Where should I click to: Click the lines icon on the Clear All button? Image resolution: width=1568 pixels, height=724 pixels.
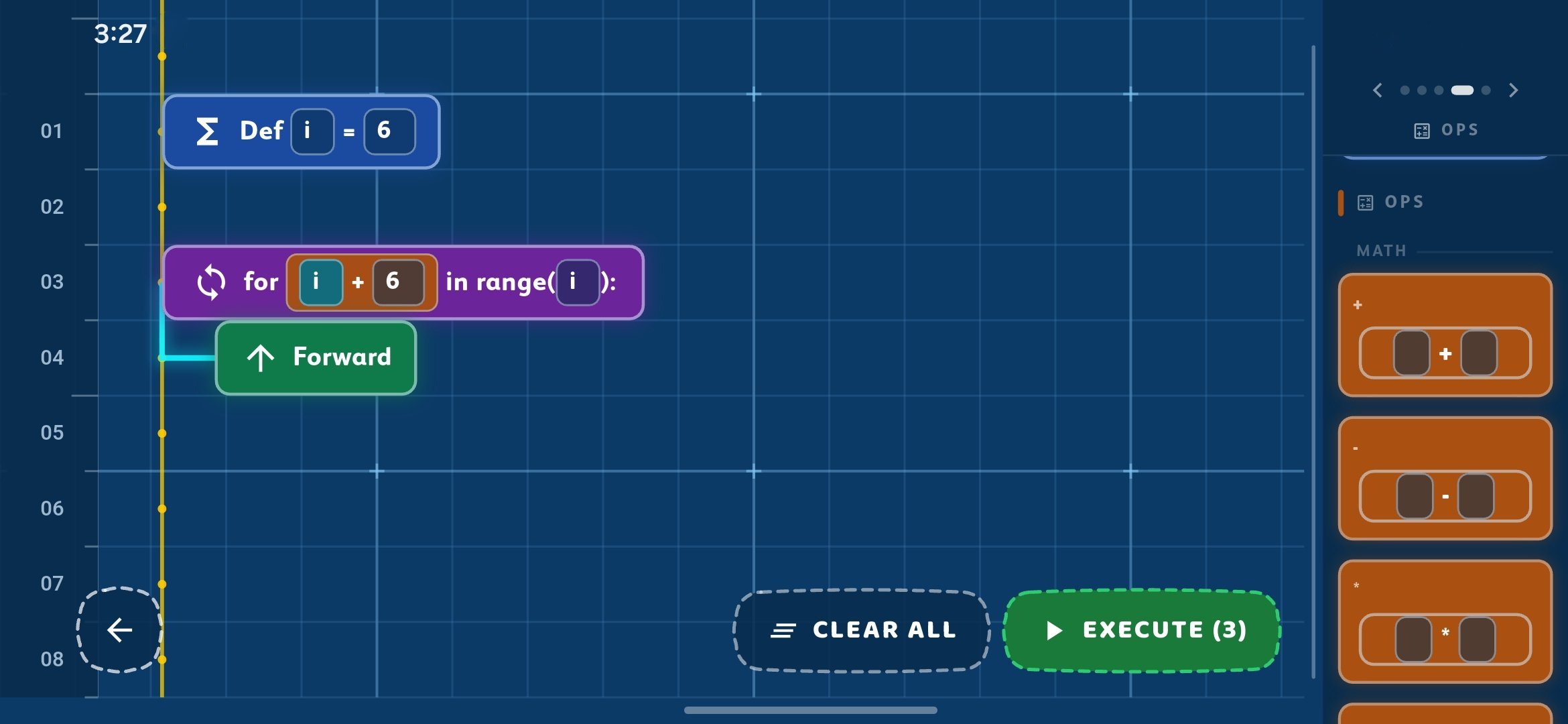(x=783, y=630)
